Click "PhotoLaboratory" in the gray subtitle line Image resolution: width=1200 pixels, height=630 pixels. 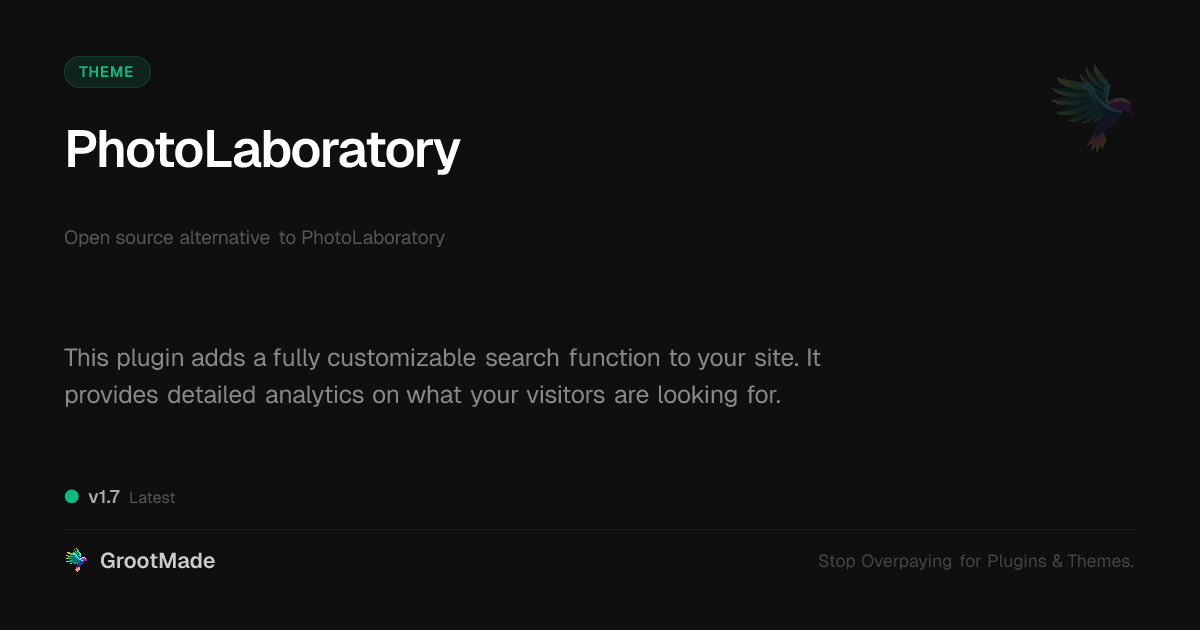click(373, 238)
